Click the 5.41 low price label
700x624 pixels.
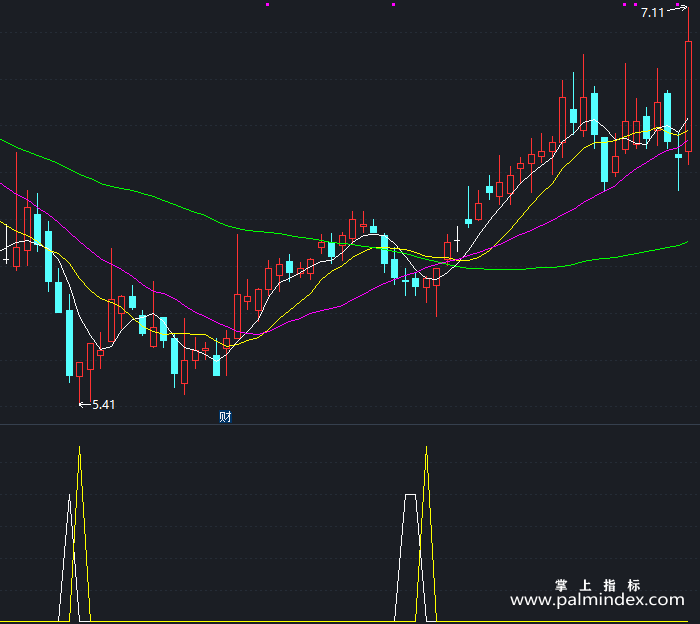104,405
